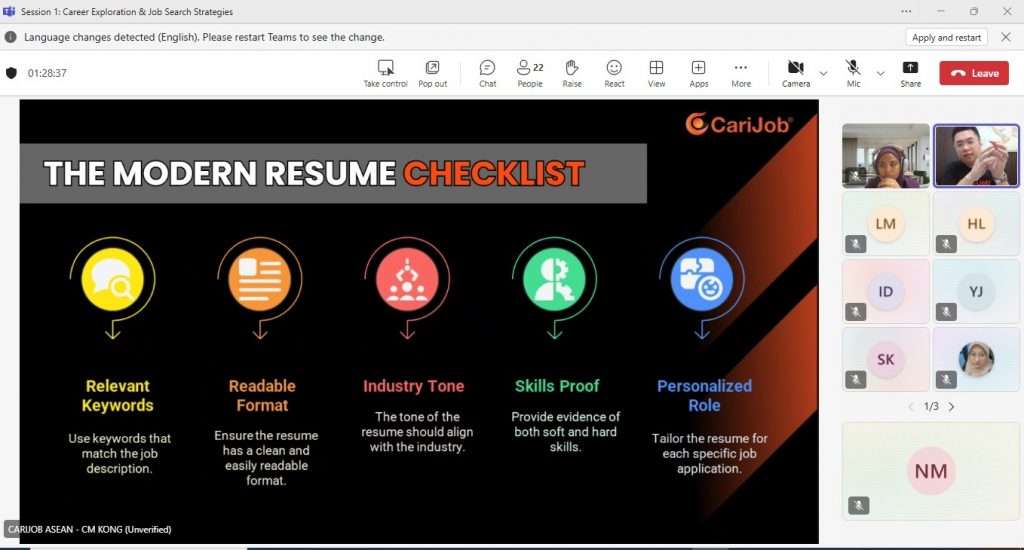The height and width of the screenshot is (550, 1024).
Task: Click the slide title THE MODERN RESUME CHECKLIST
Action: (x=314, y=174)
